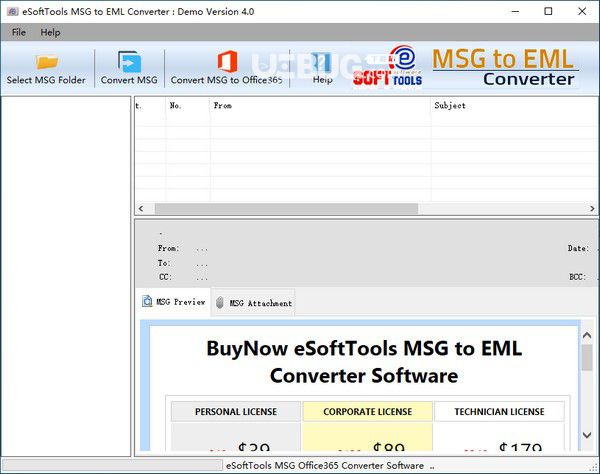The height and width of the screenshot is (474, 600).
Task: Click the From: label in header pane
Action: [x=168, y=249]
